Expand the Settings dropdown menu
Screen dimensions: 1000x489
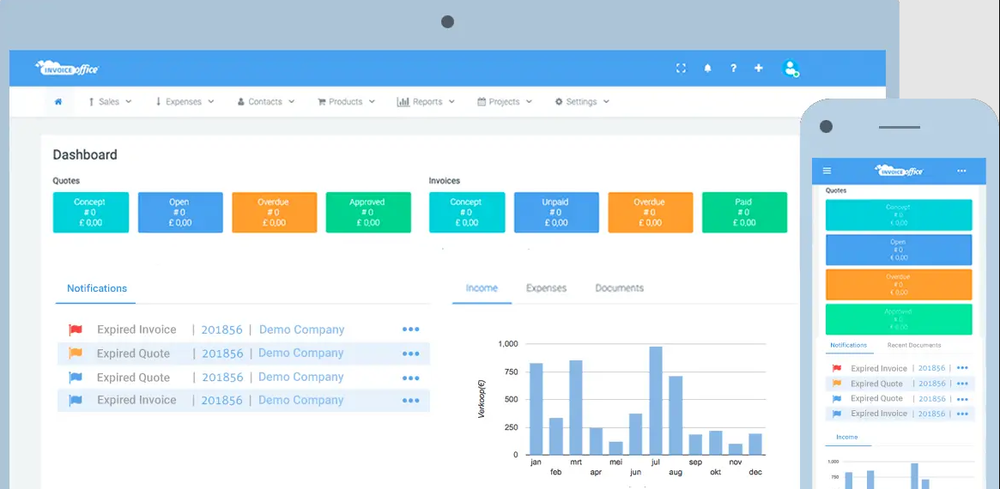[x=582, y=101]
